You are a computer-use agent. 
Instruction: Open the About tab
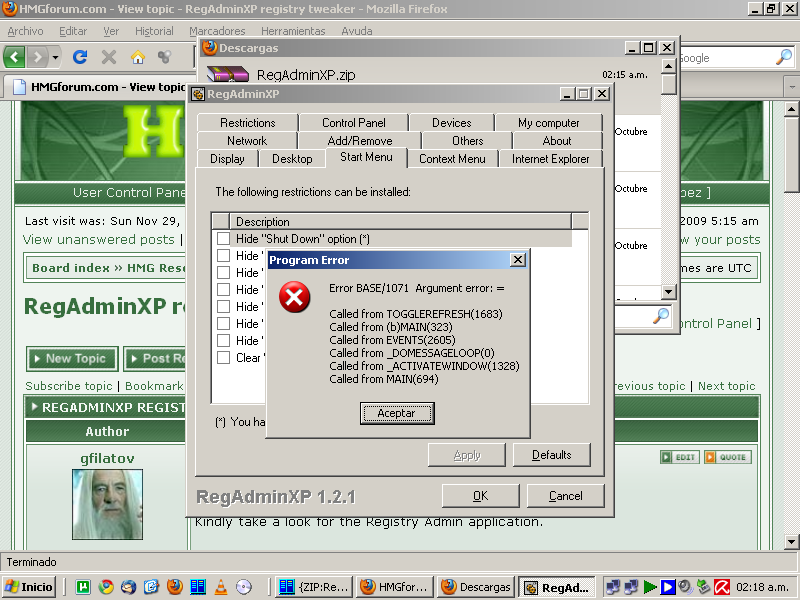(557, 141)
